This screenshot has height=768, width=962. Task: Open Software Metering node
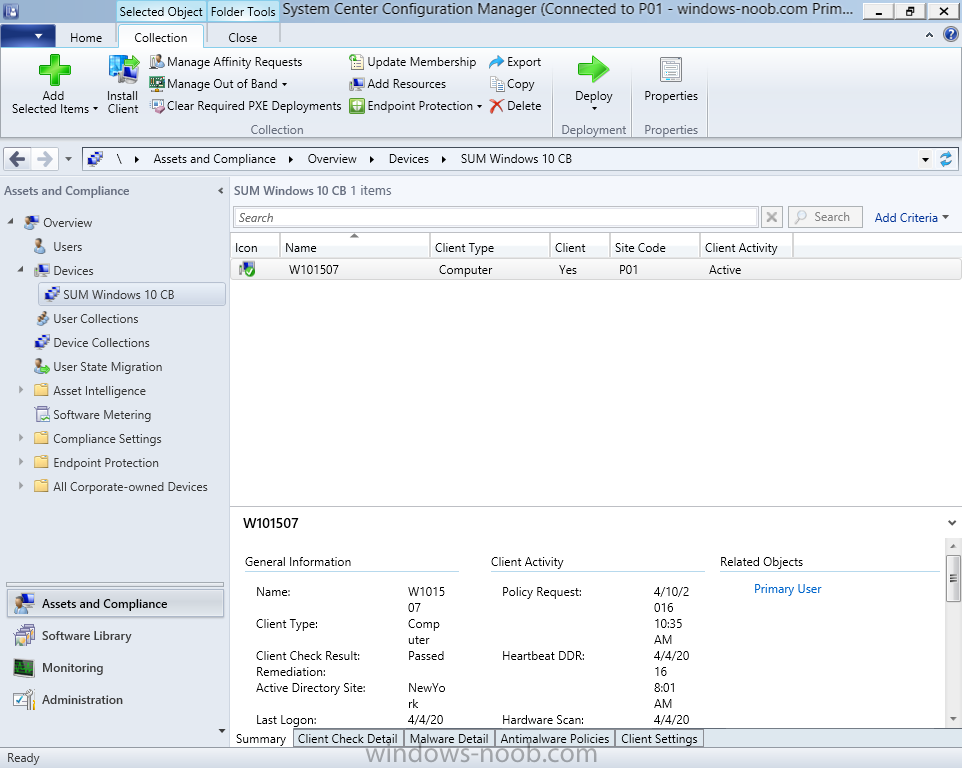[x=102, y=415]
